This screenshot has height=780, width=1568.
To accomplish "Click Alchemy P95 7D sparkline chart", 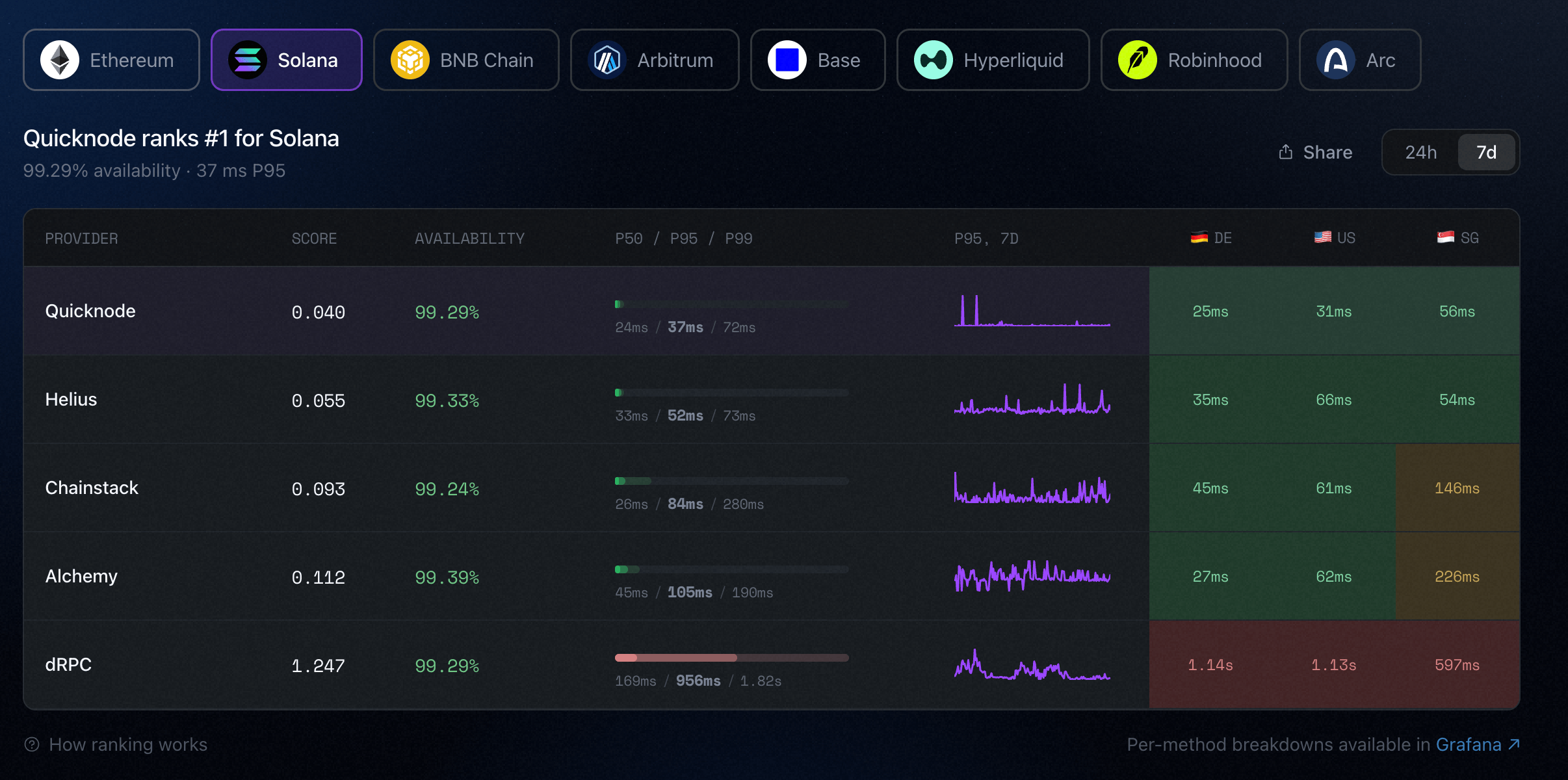I will point(1032,576).
